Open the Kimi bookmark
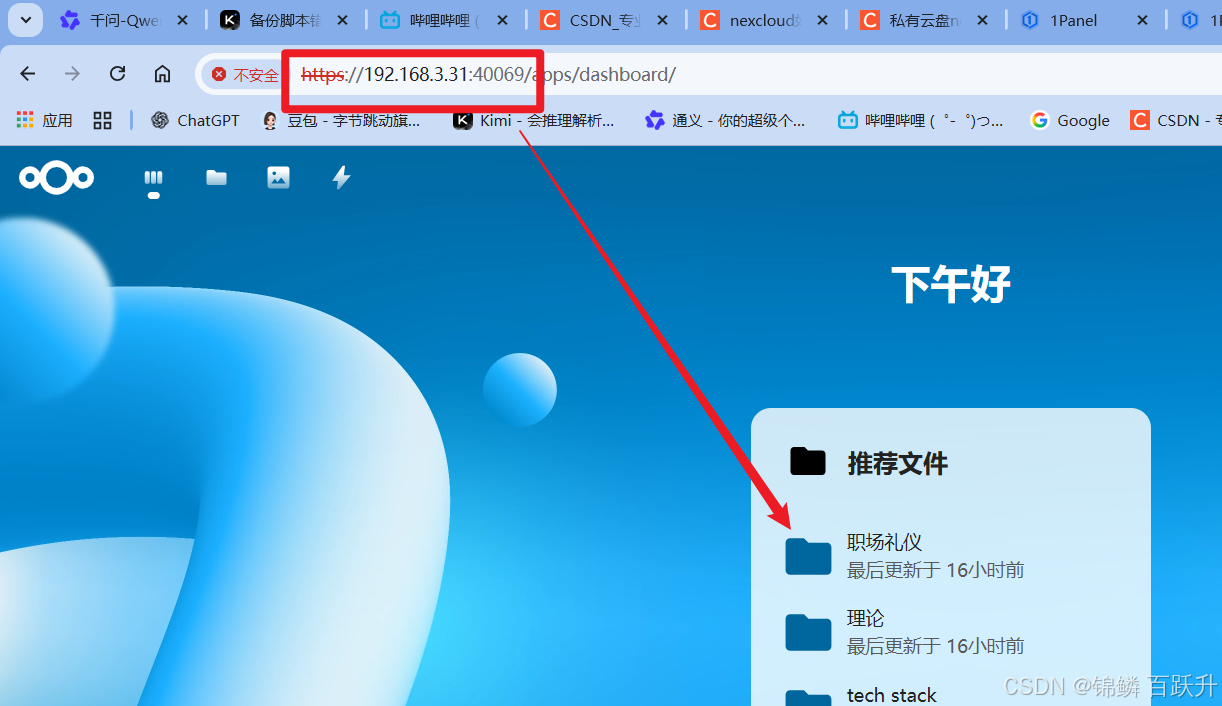 pyautogui.click(x=533, y=120)
